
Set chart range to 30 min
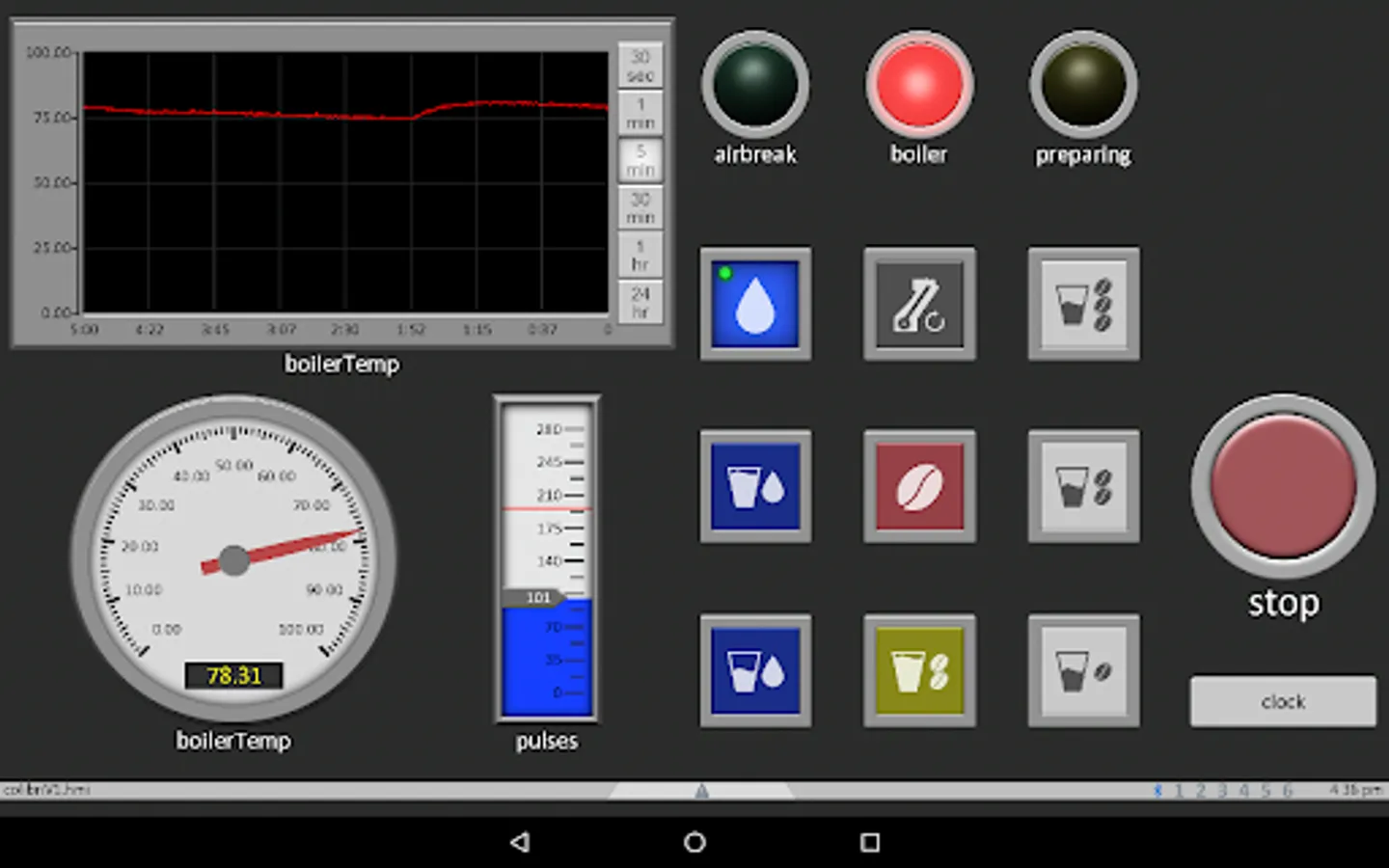tap(640, 207)
